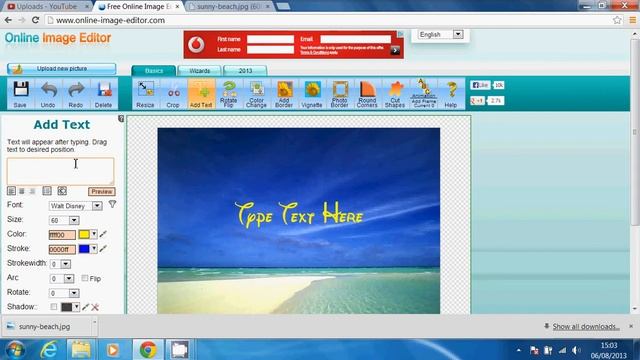Click the Delete picture icon
640x360 pixels.
click(104, 94)
